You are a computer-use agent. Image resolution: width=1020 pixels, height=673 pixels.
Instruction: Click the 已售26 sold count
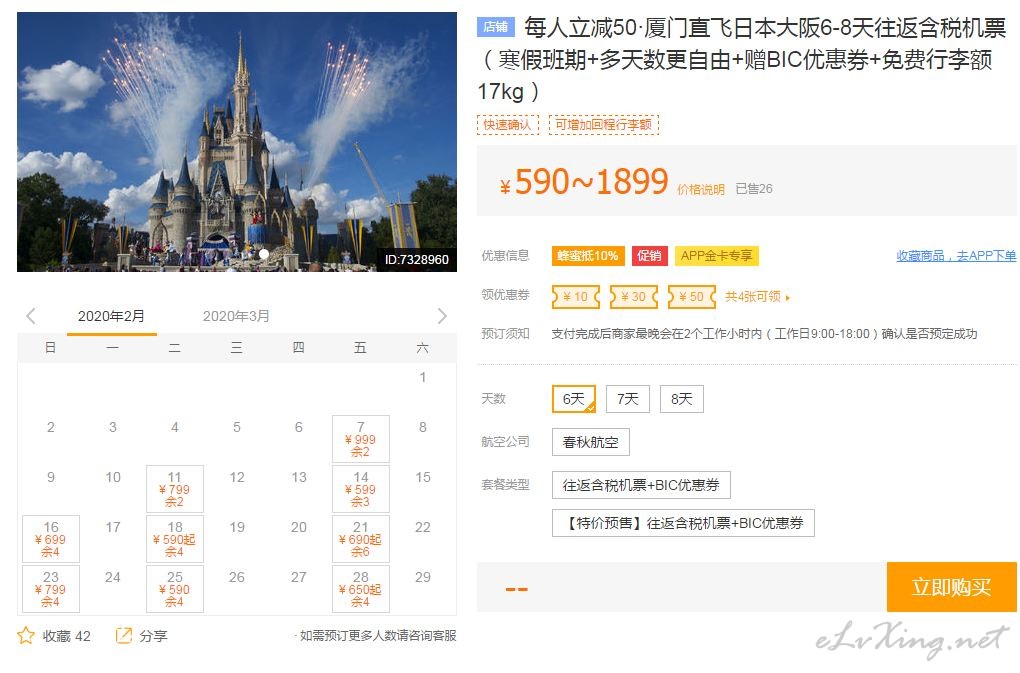[x=754, y=189]
